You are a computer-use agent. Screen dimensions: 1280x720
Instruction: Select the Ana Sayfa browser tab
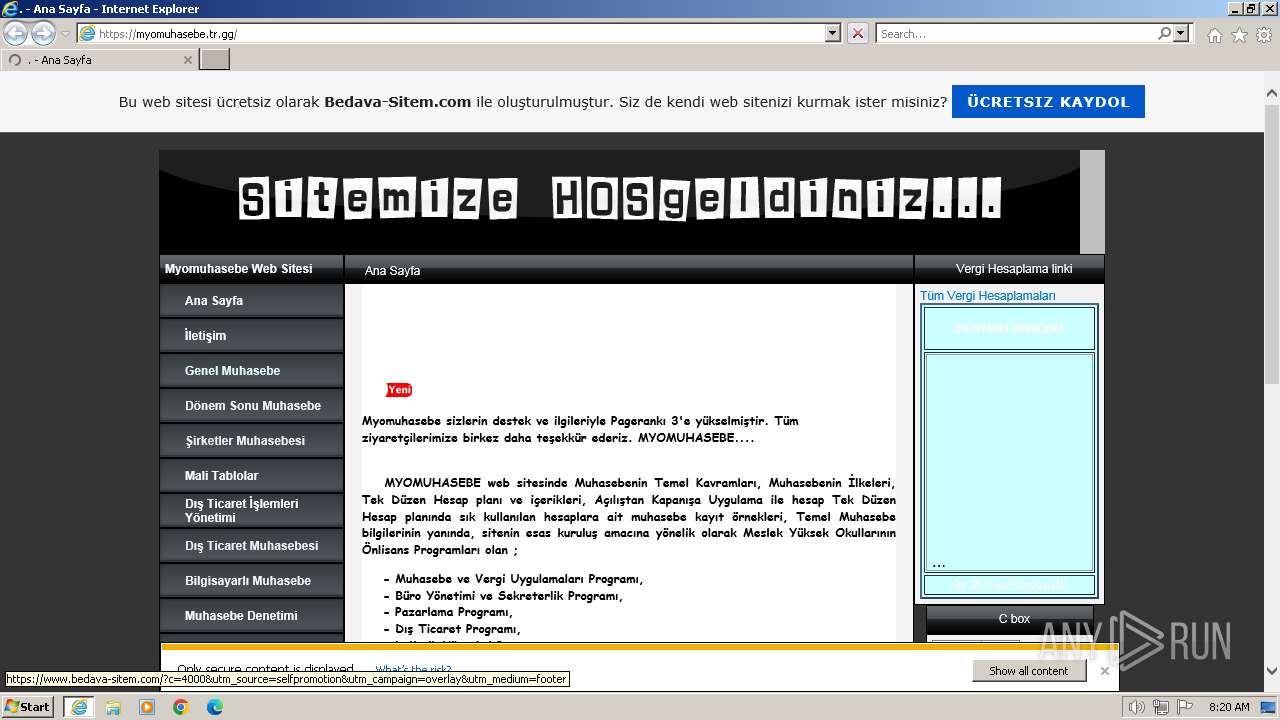click(98, 60)
